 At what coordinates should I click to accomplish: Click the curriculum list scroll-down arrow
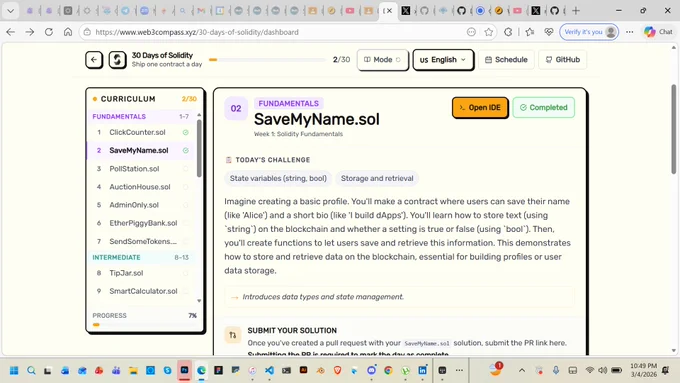pyautogui.click(x=199, y=301)
